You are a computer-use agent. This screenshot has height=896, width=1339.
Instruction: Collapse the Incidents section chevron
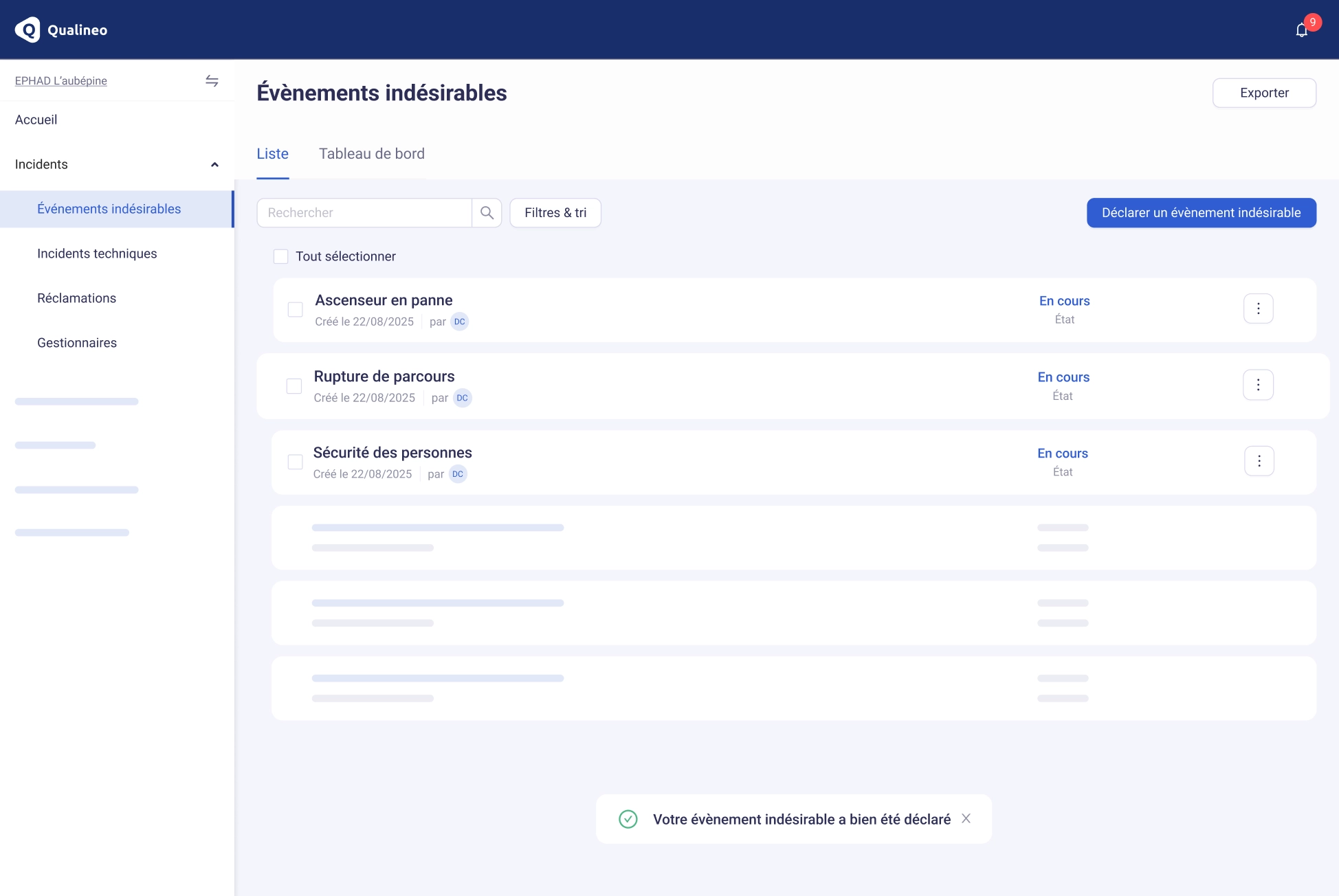tap(214, 164)
